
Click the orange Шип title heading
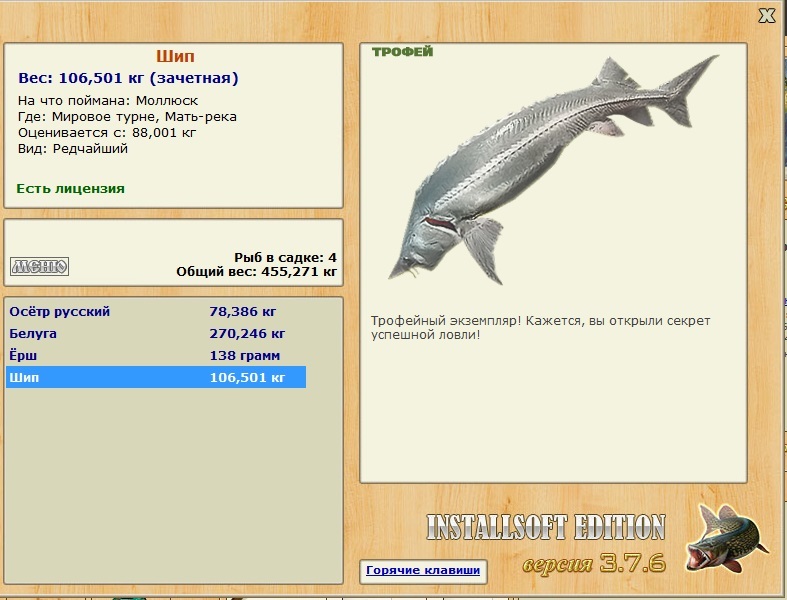pos(174,57)
